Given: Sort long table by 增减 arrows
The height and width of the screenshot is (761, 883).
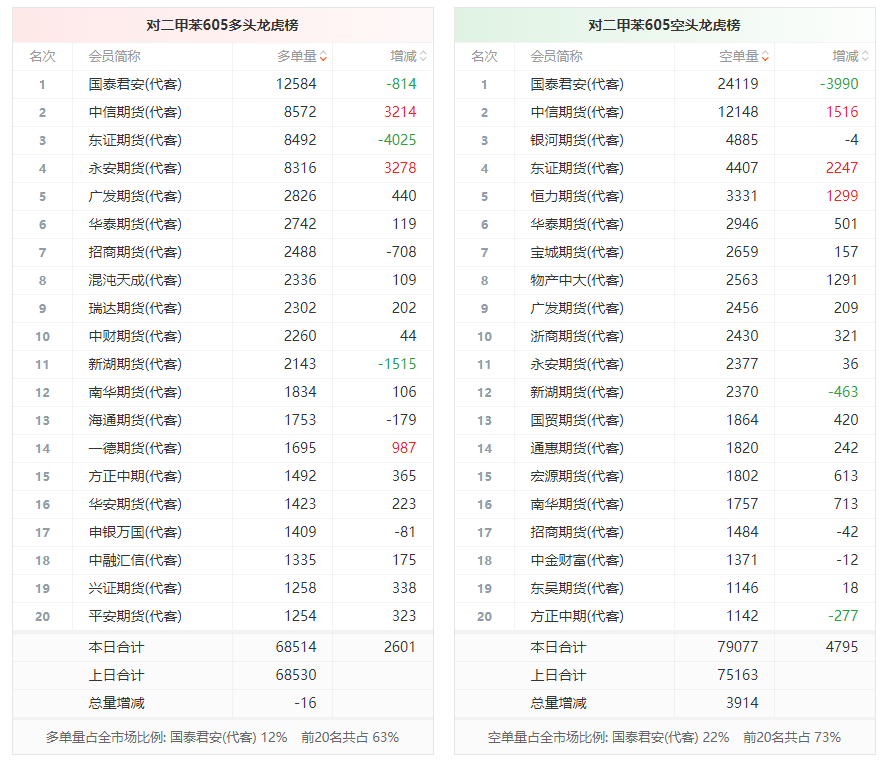Looking at the screenshot, I should point(423,56).
